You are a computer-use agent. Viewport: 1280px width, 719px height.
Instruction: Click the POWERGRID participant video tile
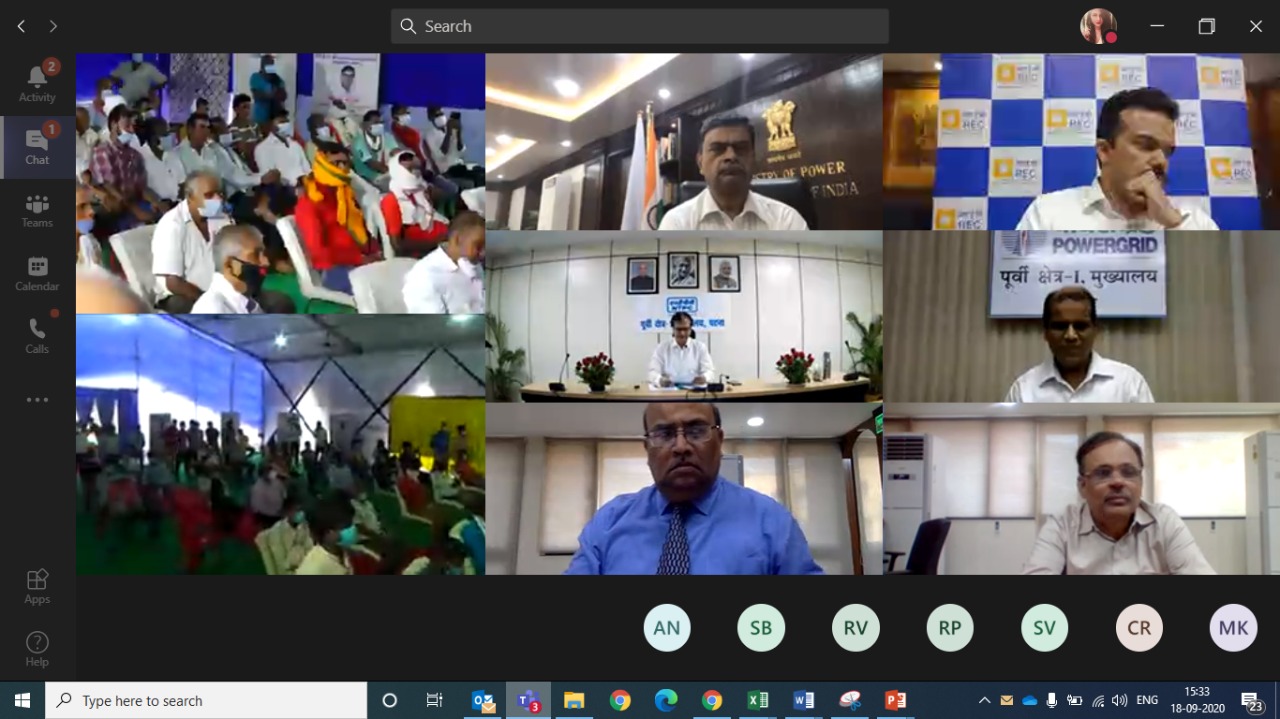point(1081,316)
